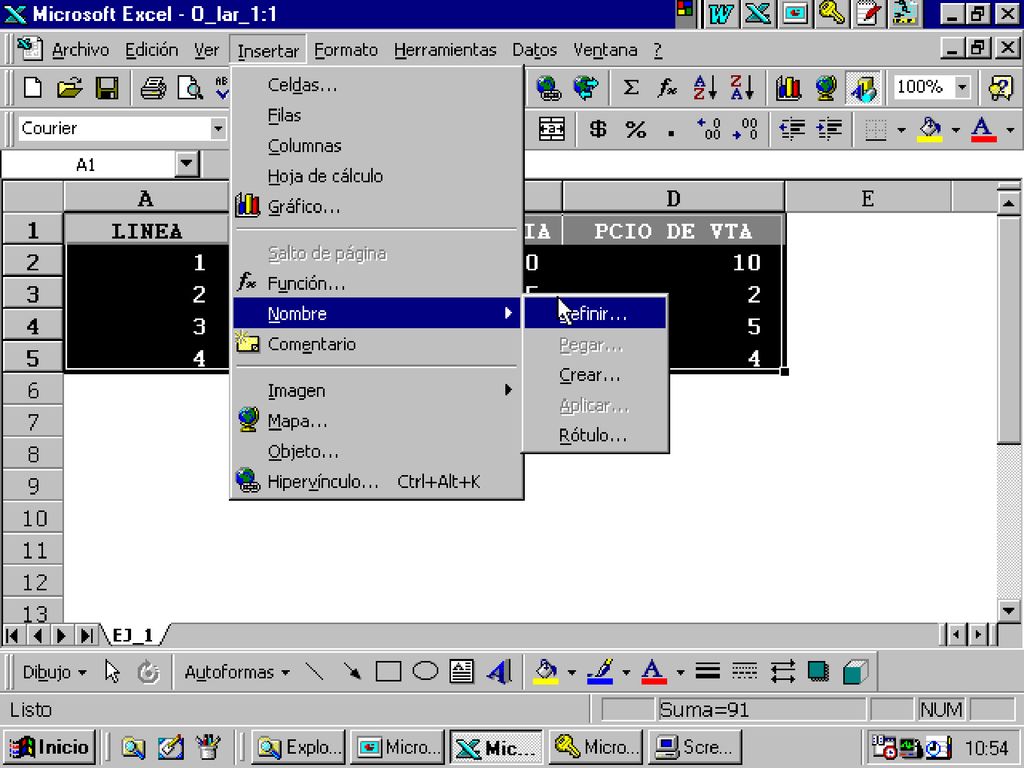The width and height of the screenshot is (1024, 768).
Task: Select the Oval drawing tool
Action: 425,671
